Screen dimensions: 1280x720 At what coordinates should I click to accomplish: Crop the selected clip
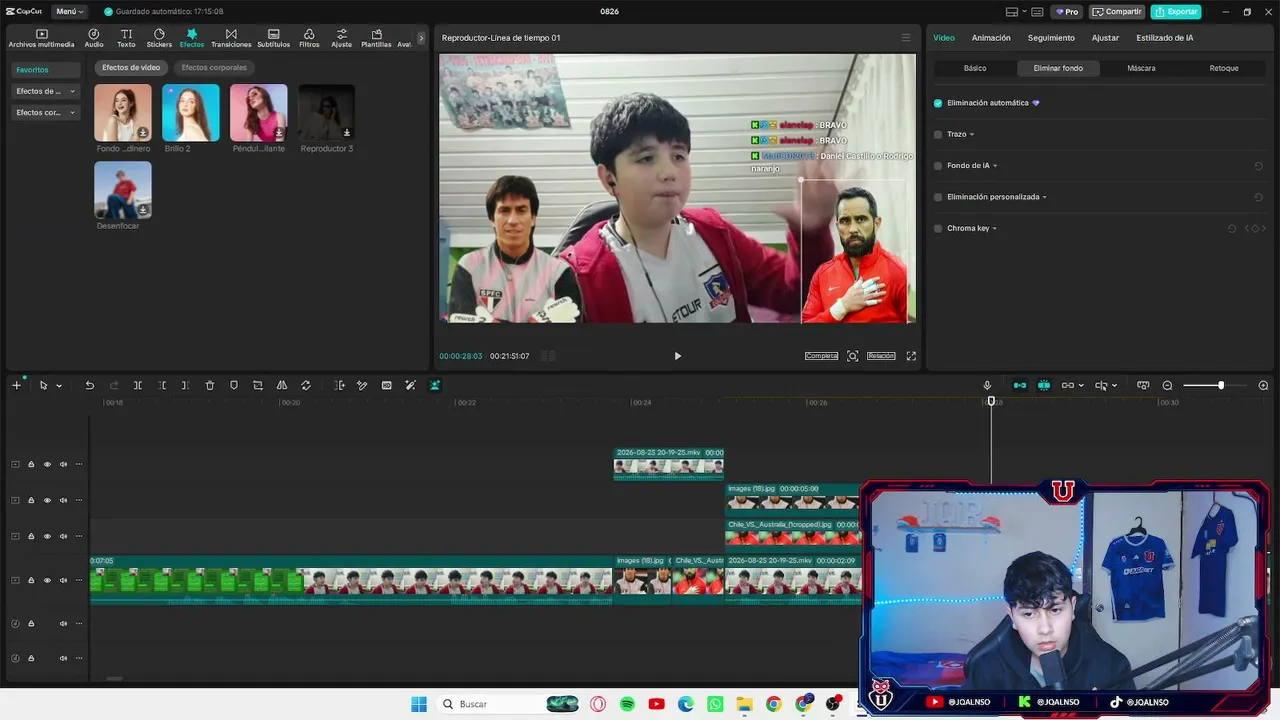point(258,385)
